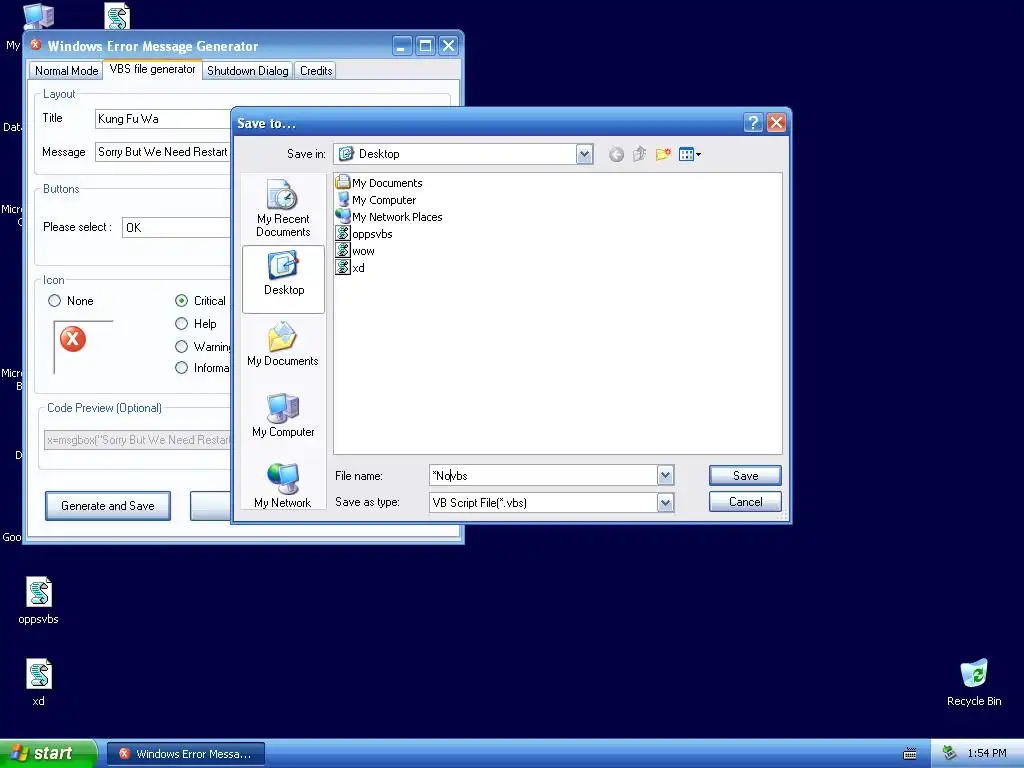Click the Help question mark in Save dialog
This screenshot has height=768, width=1024.
[752, 123]
